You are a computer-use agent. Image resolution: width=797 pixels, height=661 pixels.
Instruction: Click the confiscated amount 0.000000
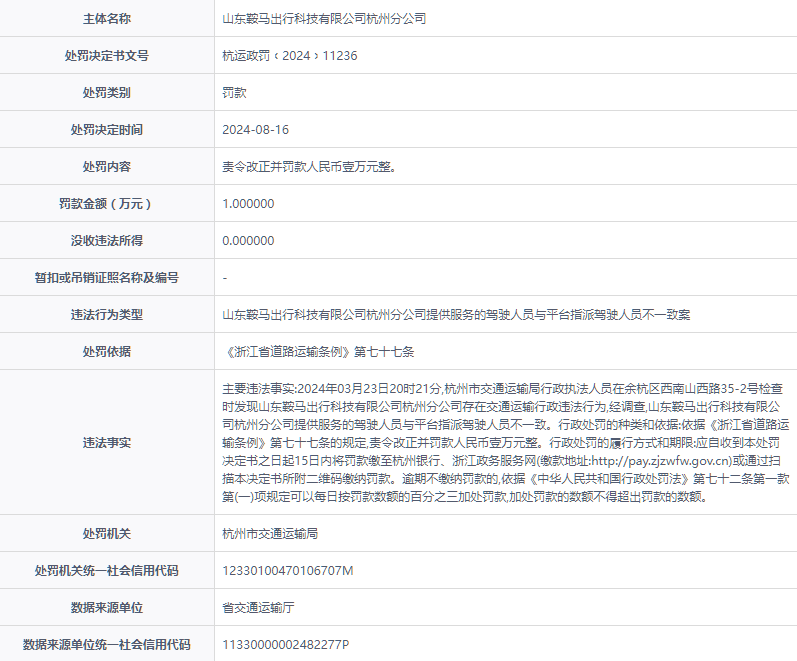248,241
